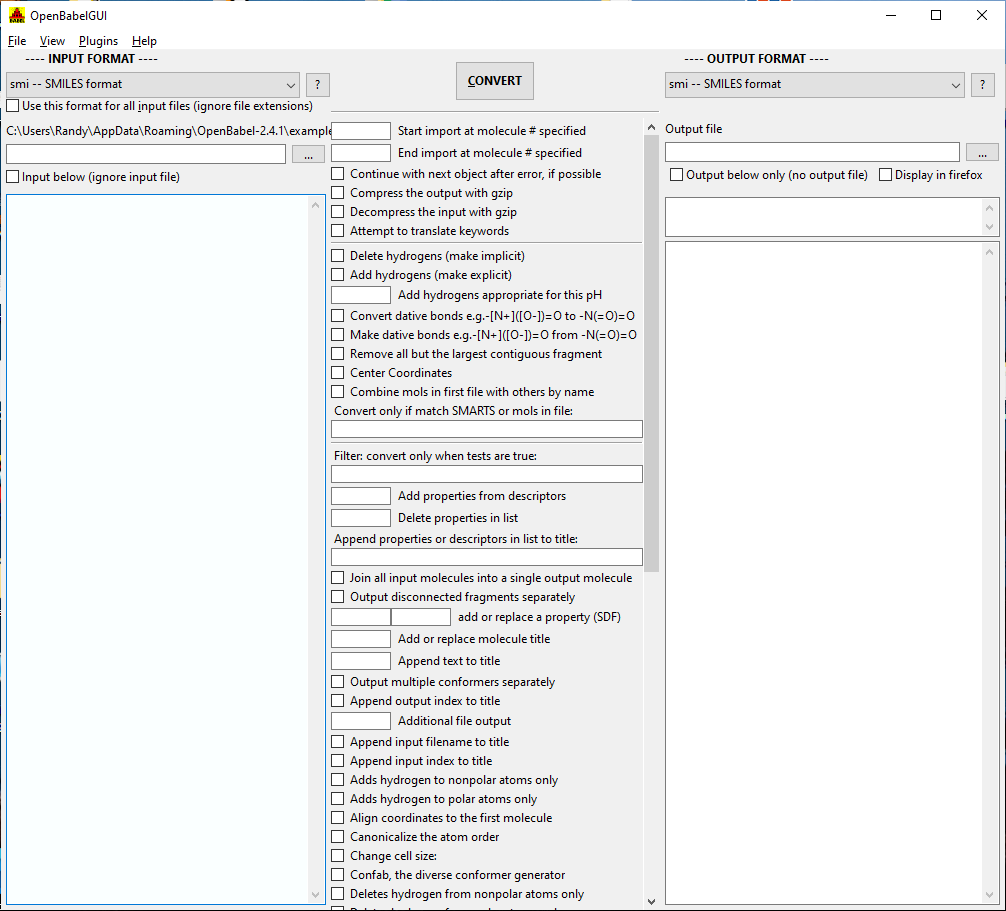The image size is (1006, 911).
Task: Click the input format info question button
Action: (x=318, y=85)
